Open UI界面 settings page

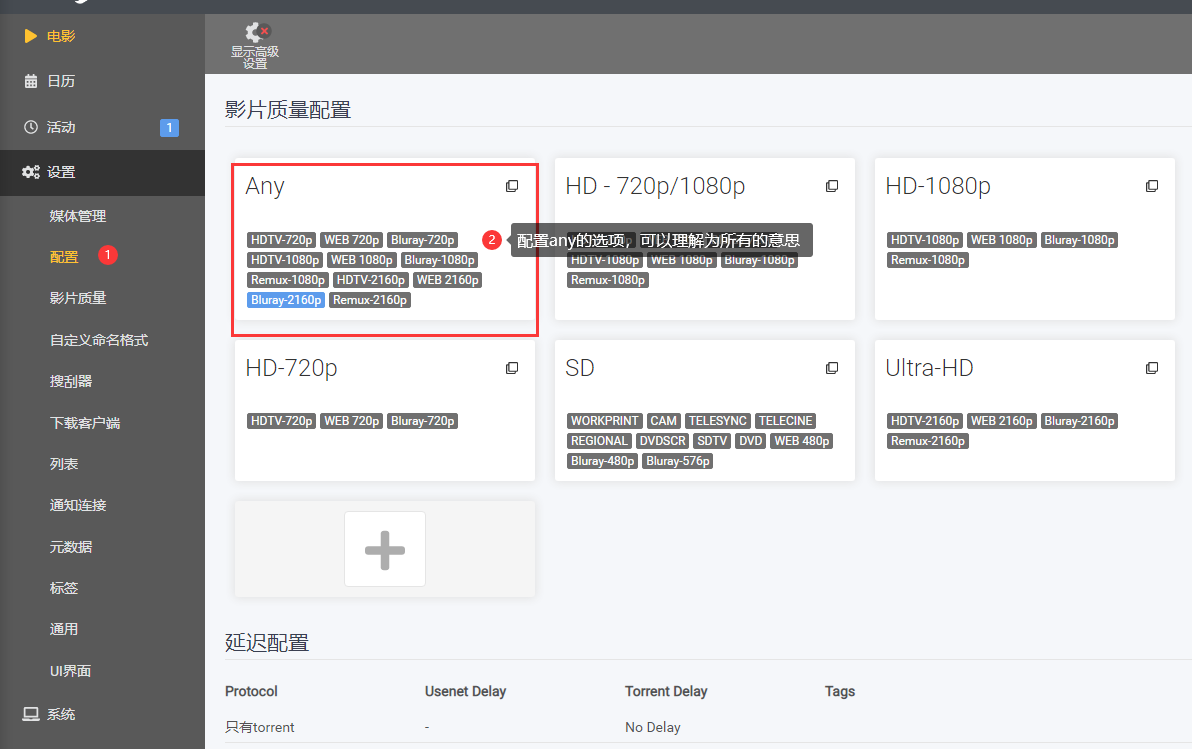click(x=70, y=671)
